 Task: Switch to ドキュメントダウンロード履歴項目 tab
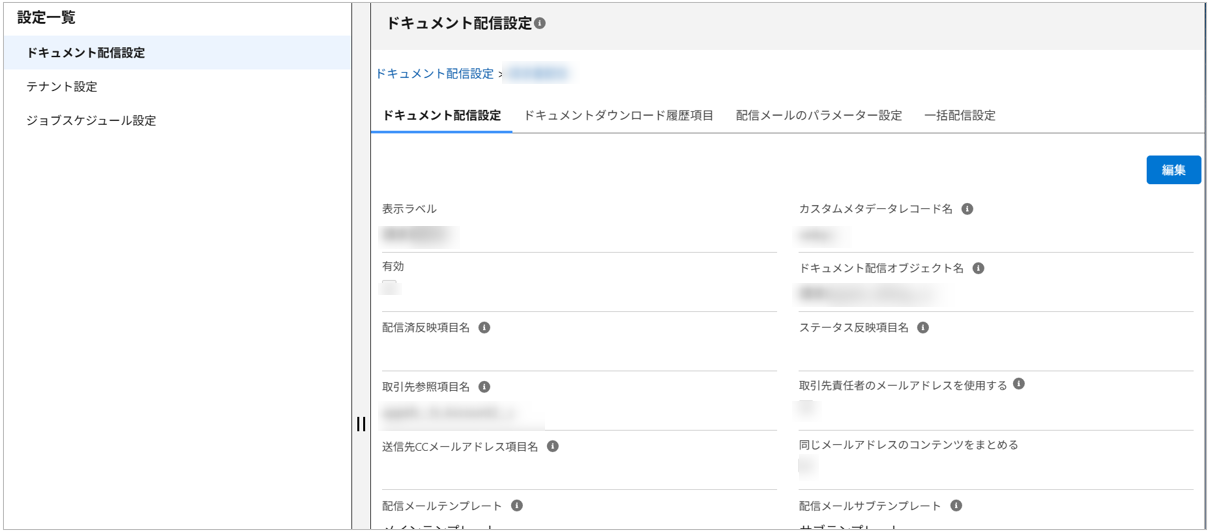(x=618, y=116)
